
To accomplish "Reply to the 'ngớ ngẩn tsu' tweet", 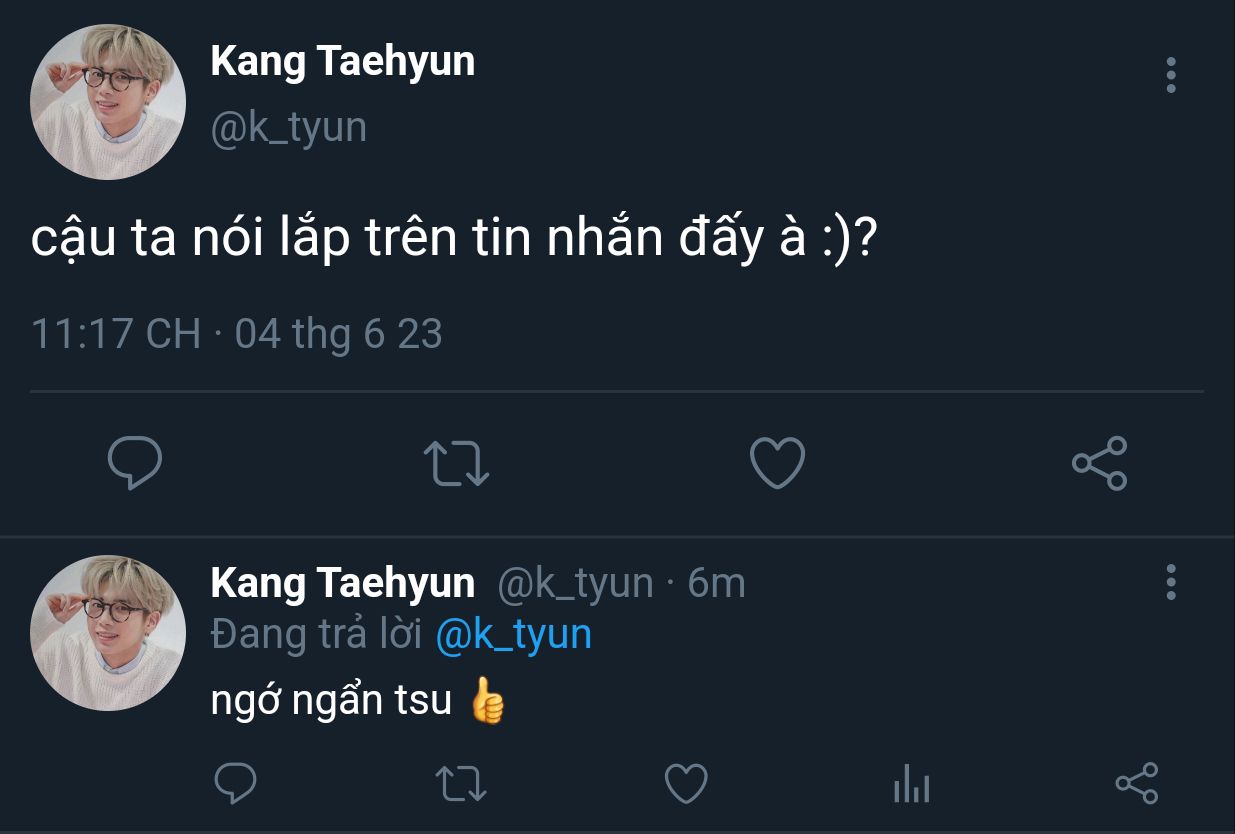I will pos(236,783).
